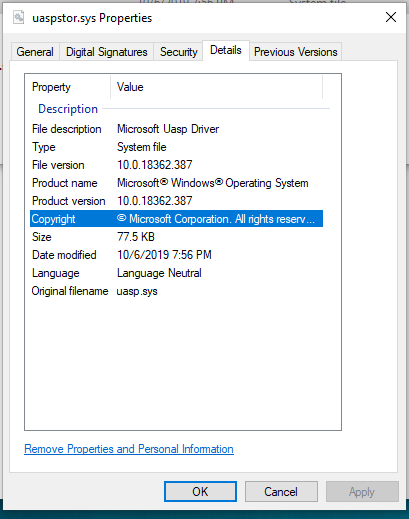
Task: Select the Original filename row
Action: 176,291
